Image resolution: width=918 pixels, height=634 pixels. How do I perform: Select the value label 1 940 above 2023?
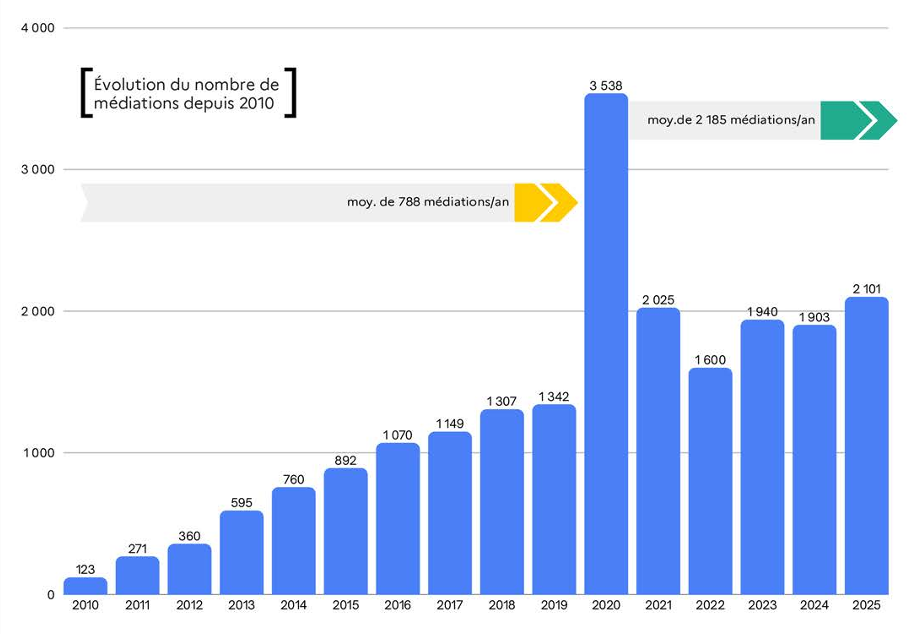coord(763,311)
